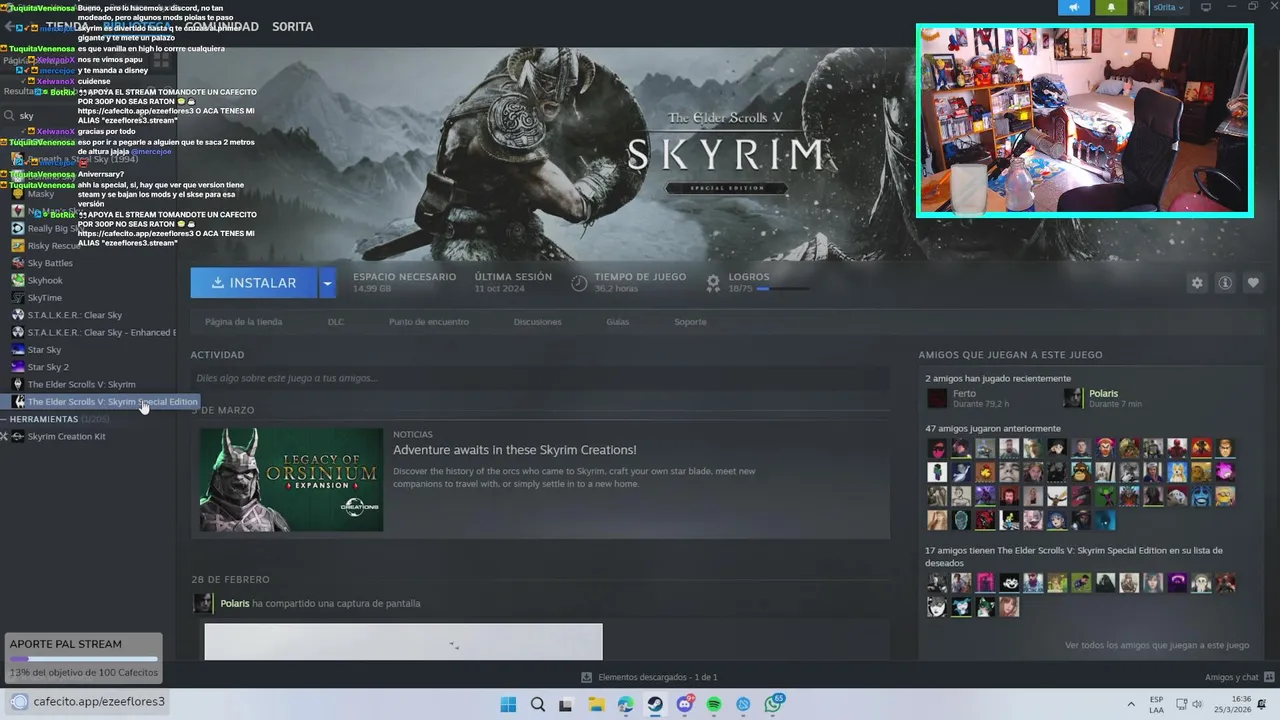Open the Discusiones tab

click(x=537, y=322)
